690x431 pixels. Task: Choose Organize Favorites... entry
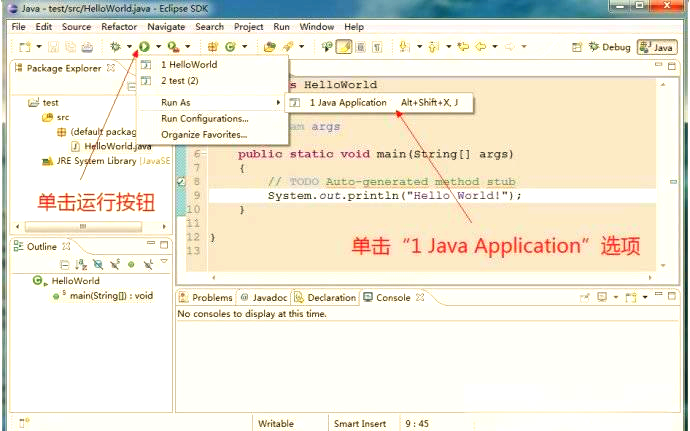(213, 135)
